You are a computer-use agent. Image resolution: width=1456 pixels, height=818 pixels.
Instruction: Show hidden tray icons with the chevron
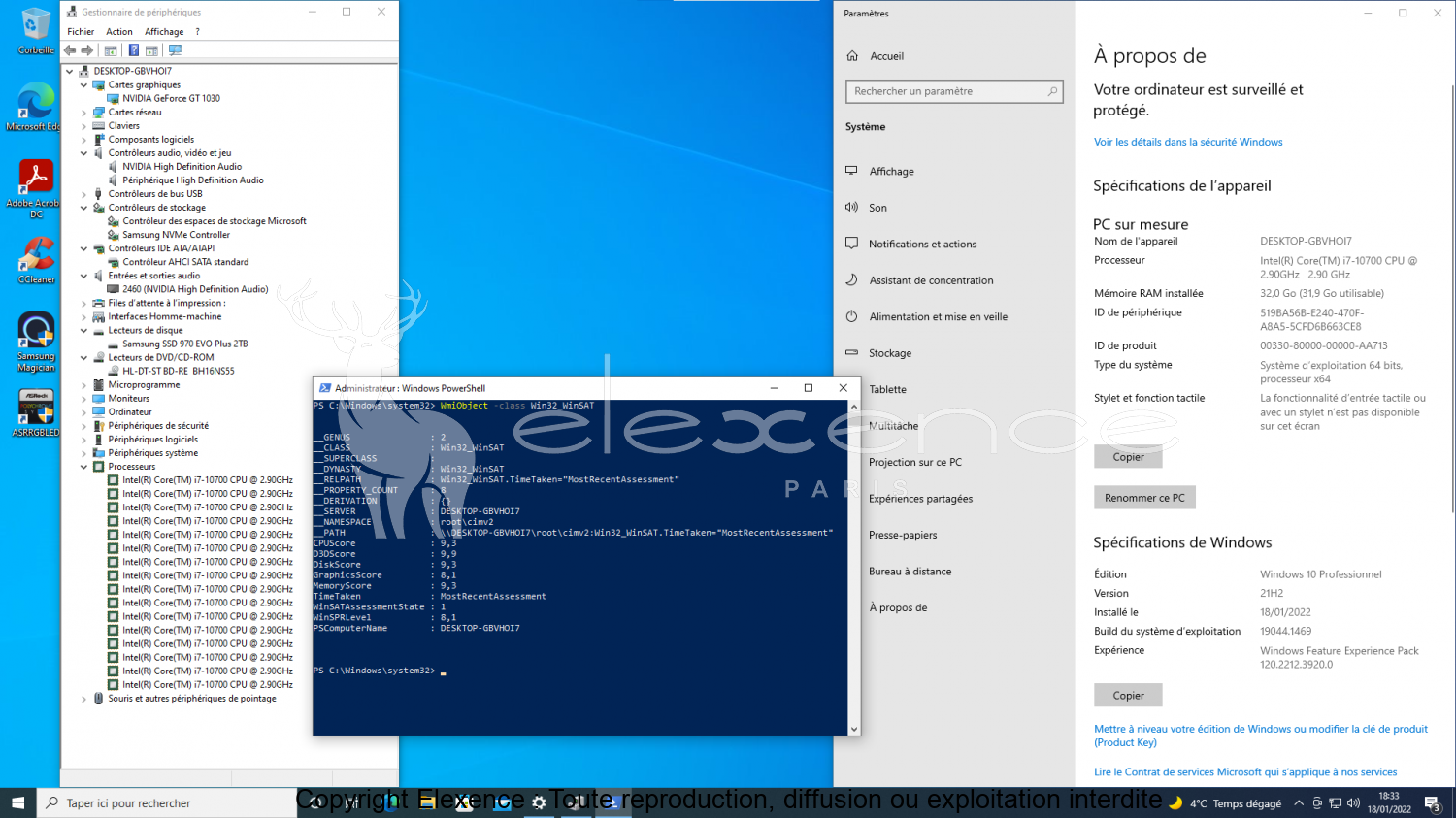click(x=1299, y=802)
